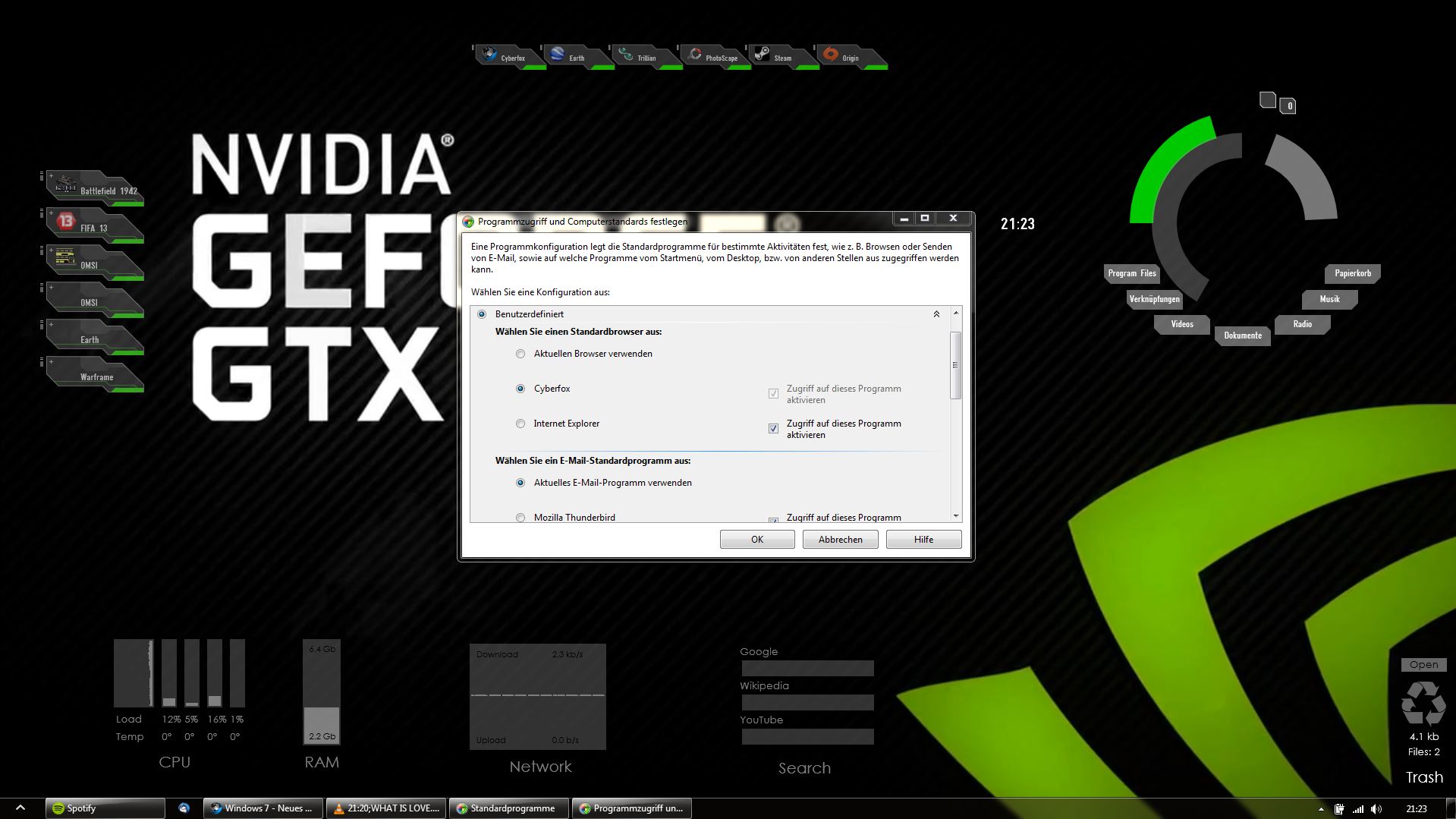Open Musik from the ring menu
The image size is (1456, 819).
(x=1329, y=299)
